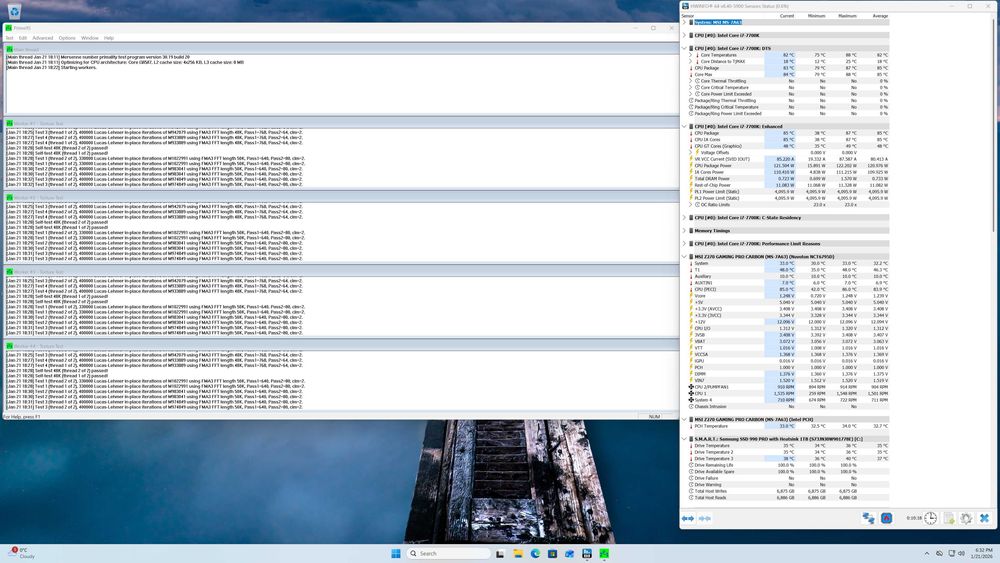The image size is (1000, 563).
Task: Click the Average column header in HWiNFO
Action: tap(880, 16)
